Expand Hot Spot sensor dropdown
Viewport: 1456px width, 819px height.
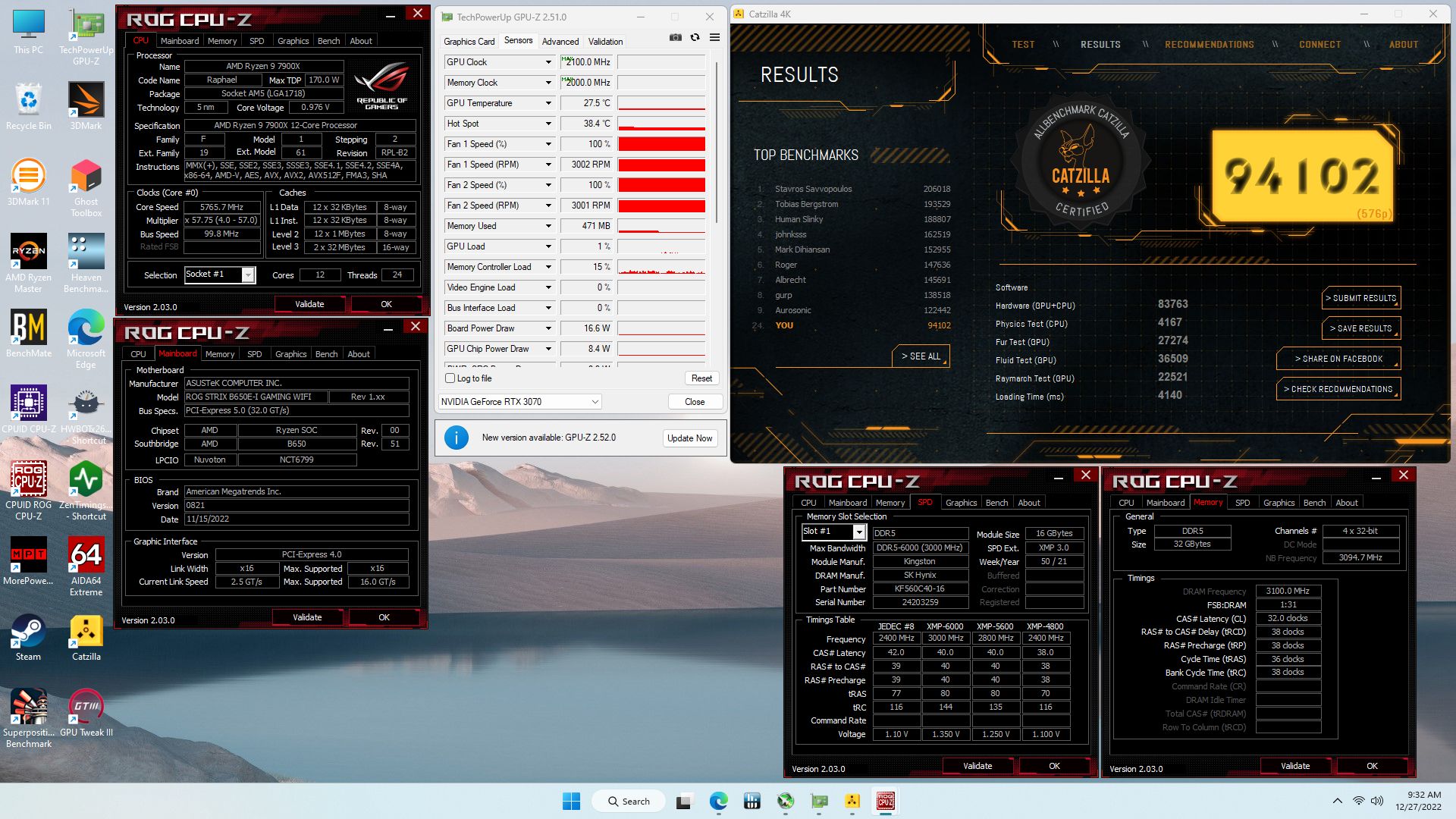click(548, 124)
